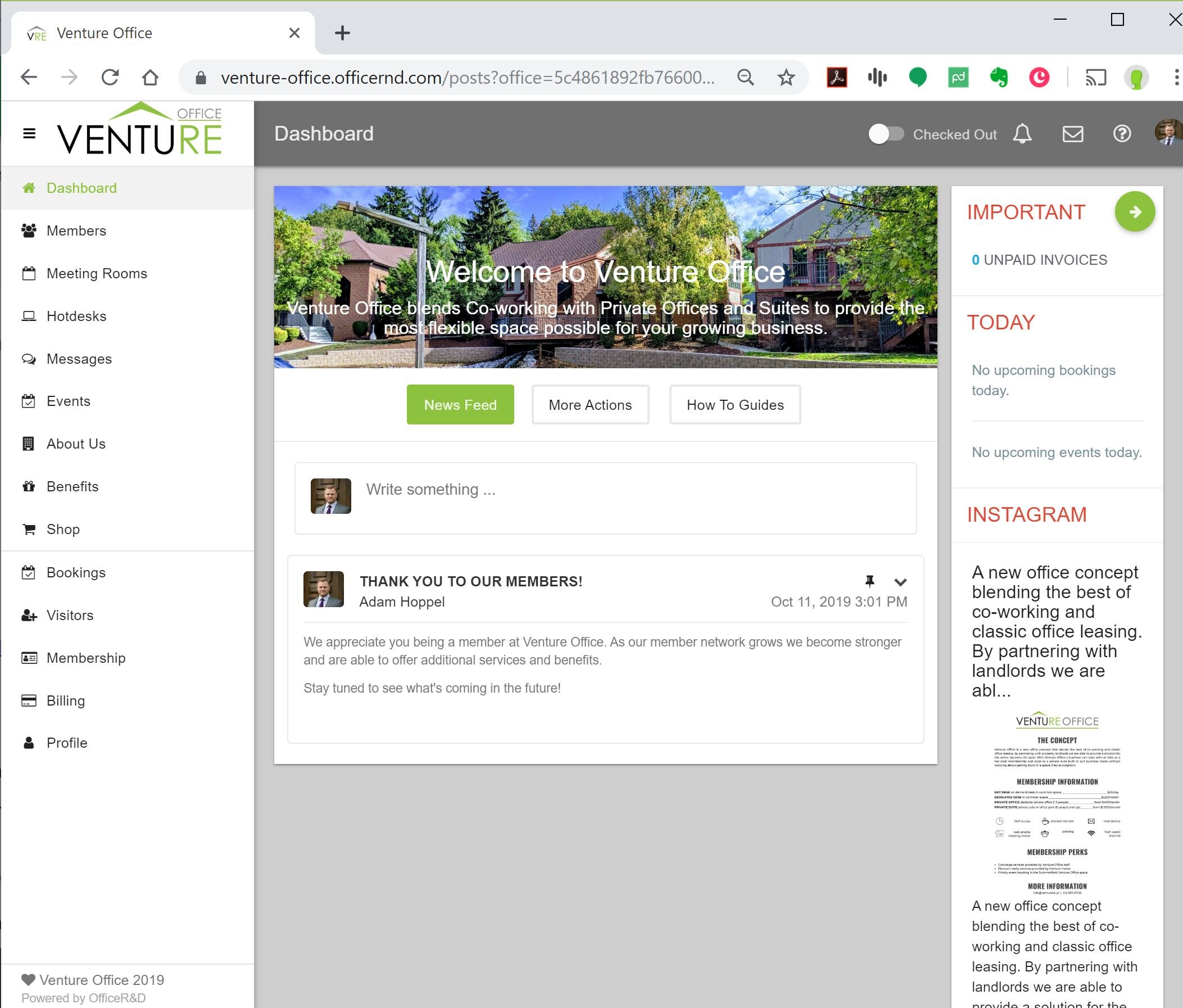
Task: Open the help question mark icon
Action: (1122, 134)
